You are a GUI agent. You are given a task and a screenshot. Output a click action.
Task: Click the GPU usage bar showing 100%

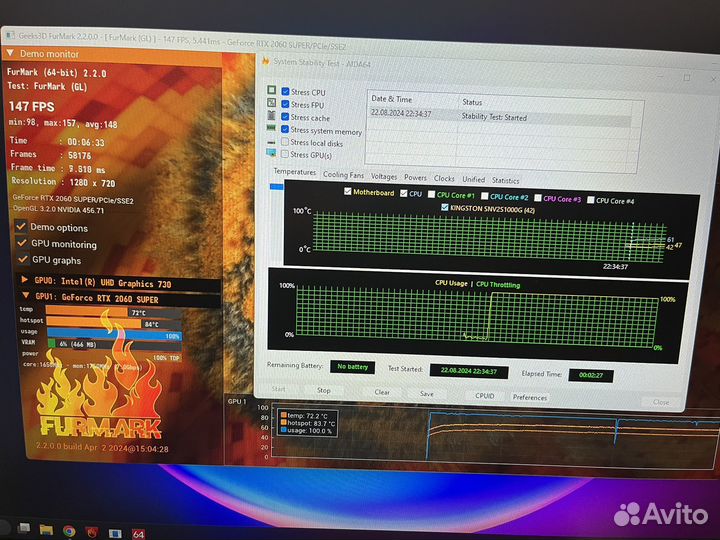pyautogui.click(x=114, y=334)
